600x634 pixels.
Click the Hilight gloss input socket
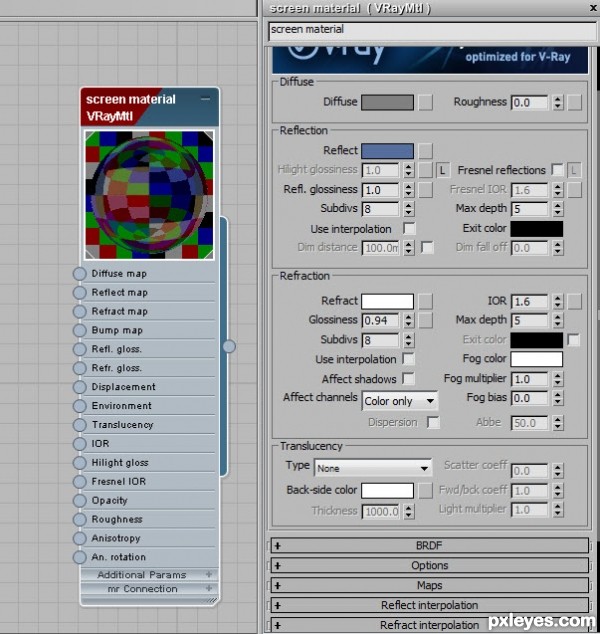(x=80, y=463)
